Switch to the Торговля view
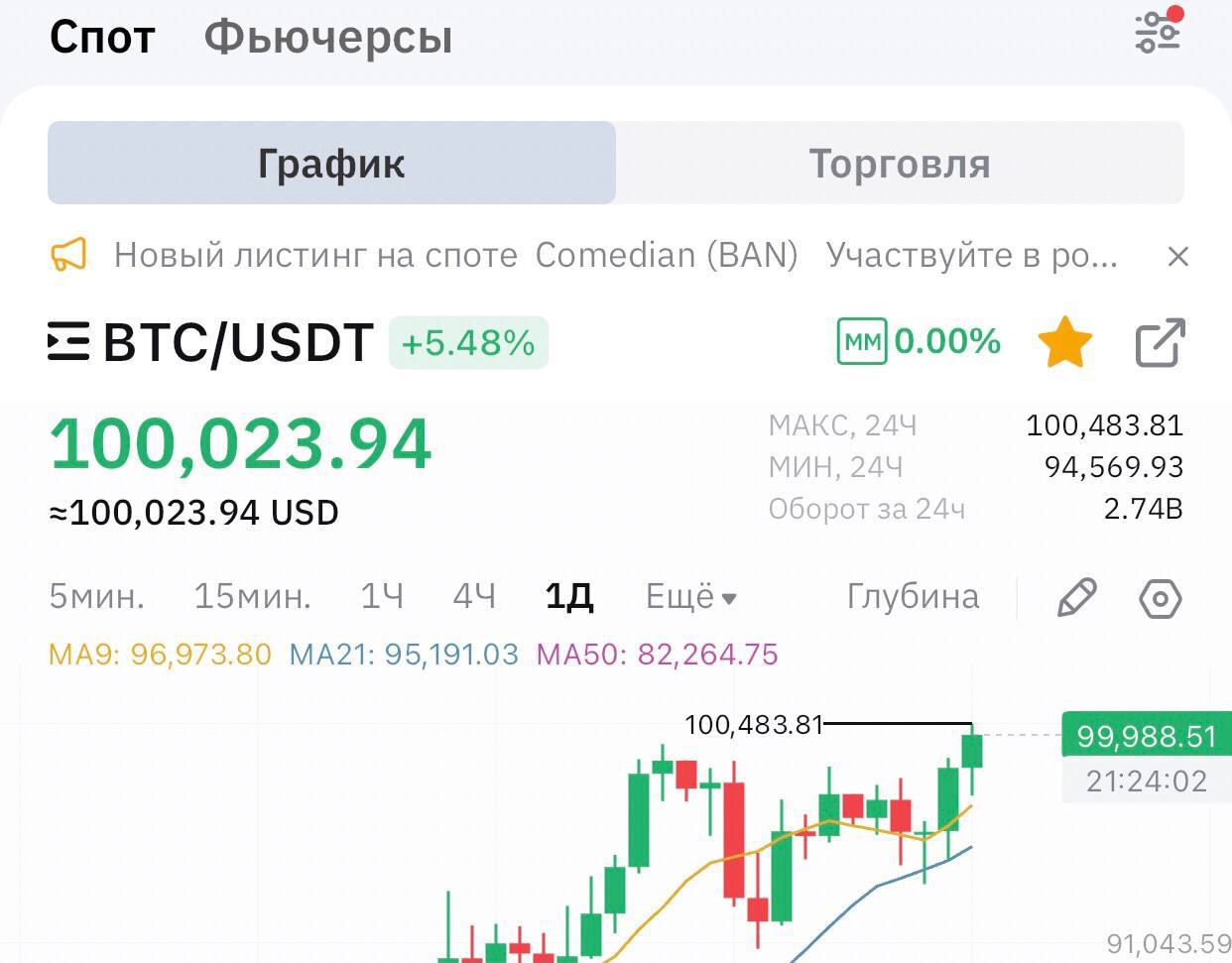Image resolution: width=1232 pixels, height=963 pixels. 900,164
